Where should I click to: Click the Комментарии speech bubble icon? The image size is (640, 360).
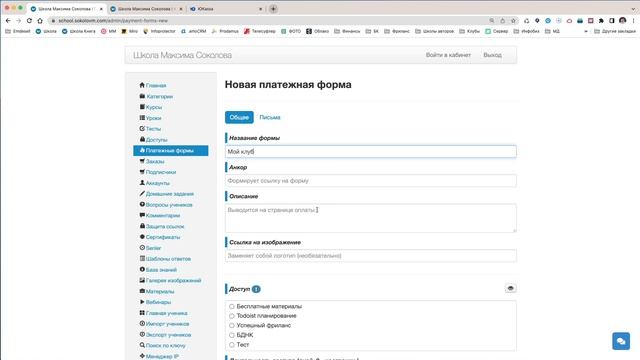pos(142,215)
